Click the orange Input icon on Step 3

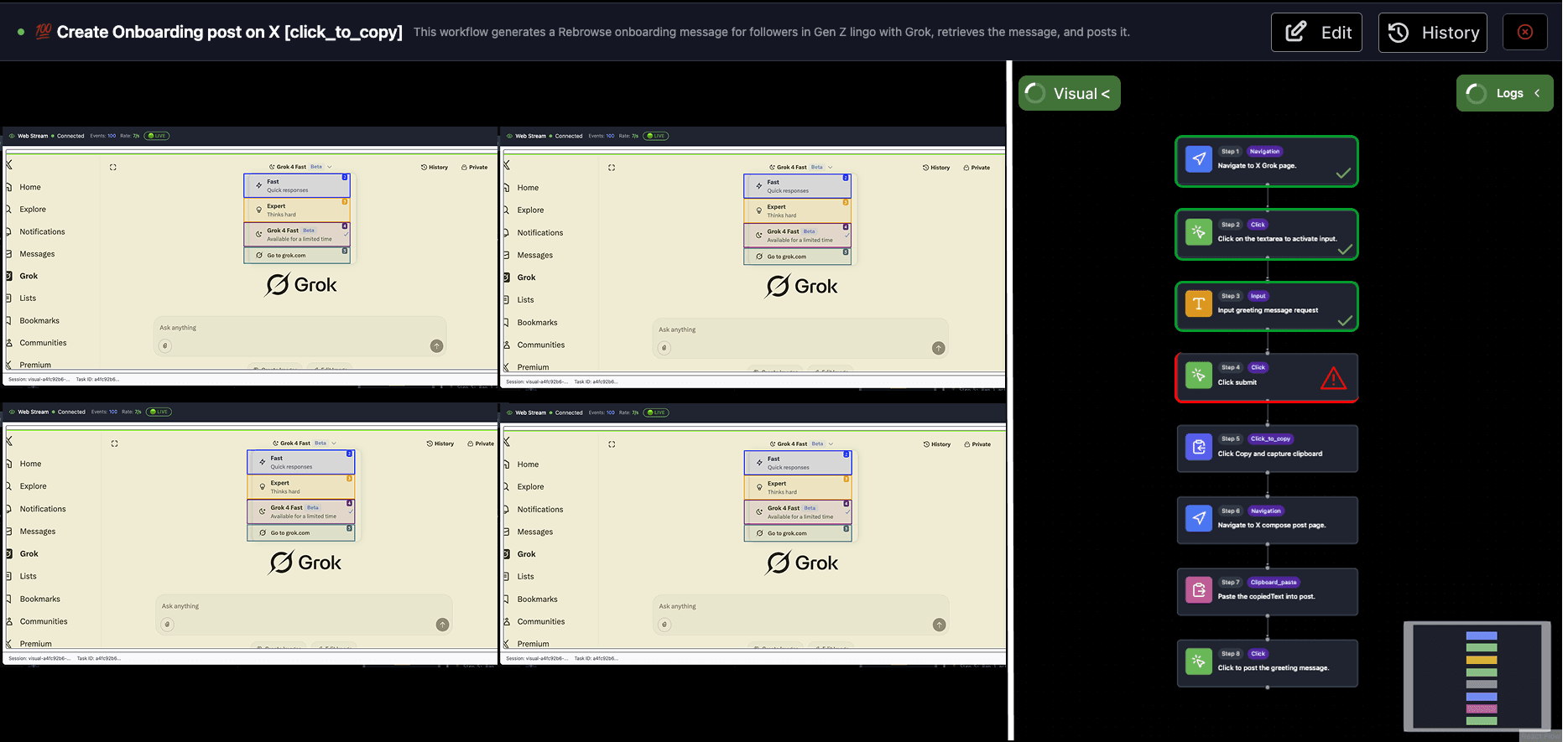(x=1199, y=304)
